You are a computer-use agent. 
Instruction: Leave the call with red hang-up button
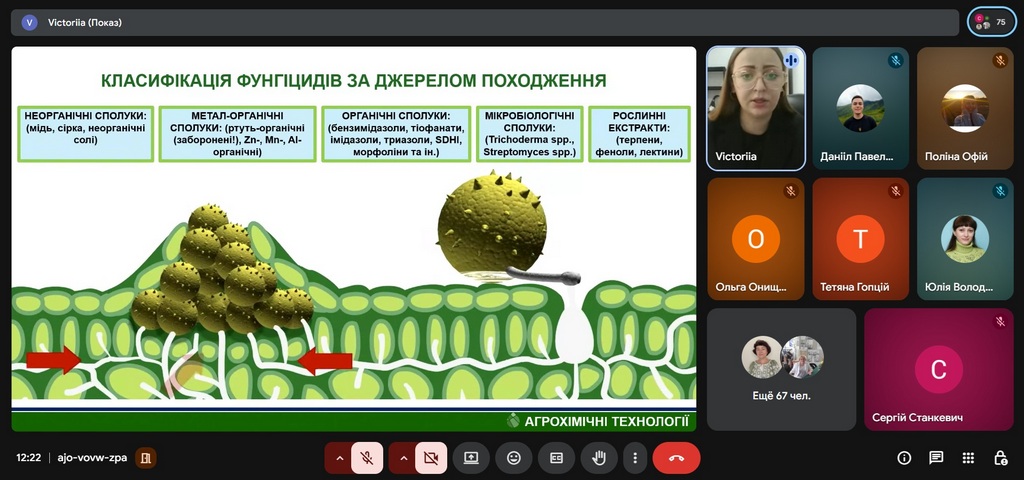click(x=676, y=458)
